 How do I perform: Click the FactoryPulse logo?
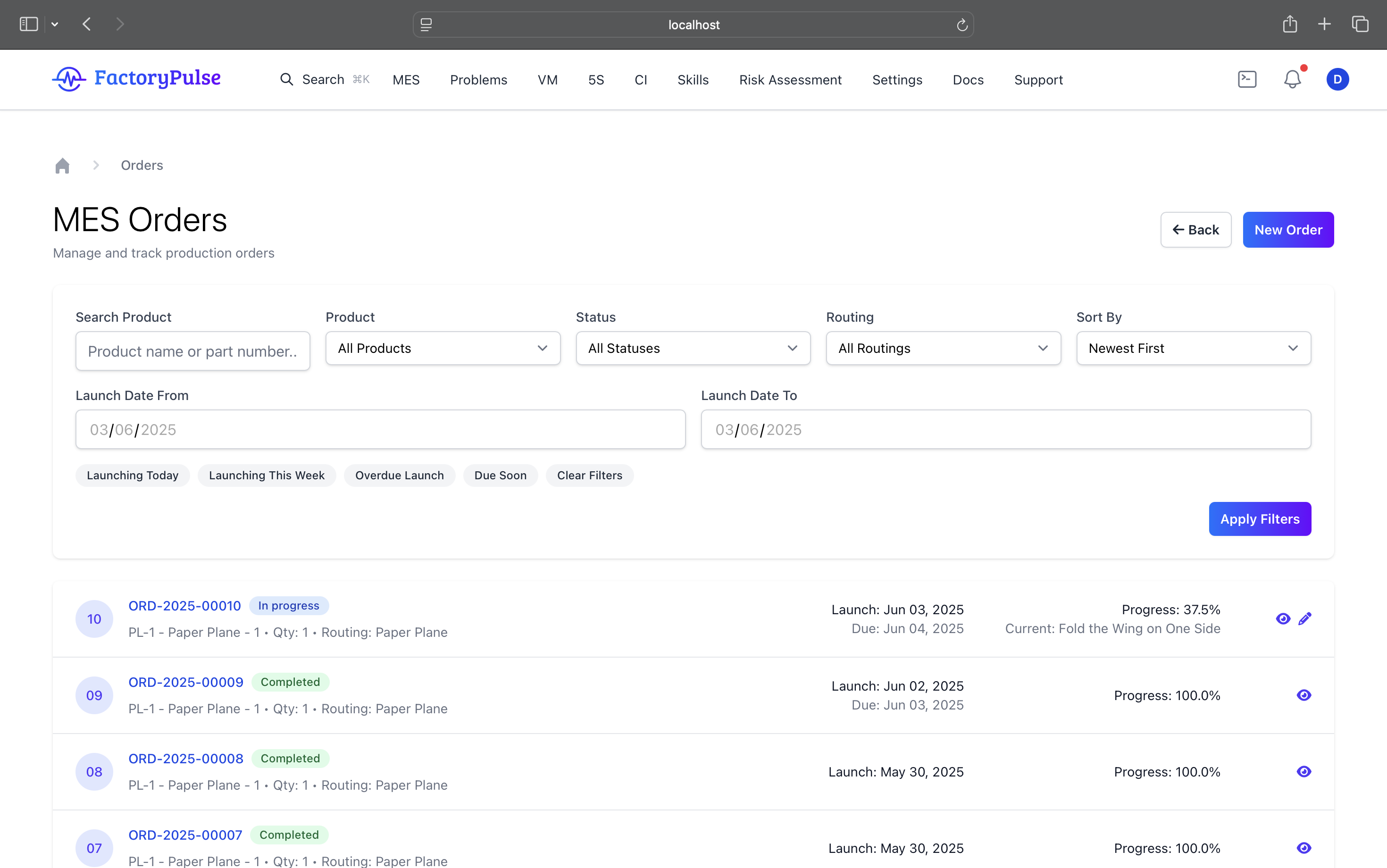point(136,79)
